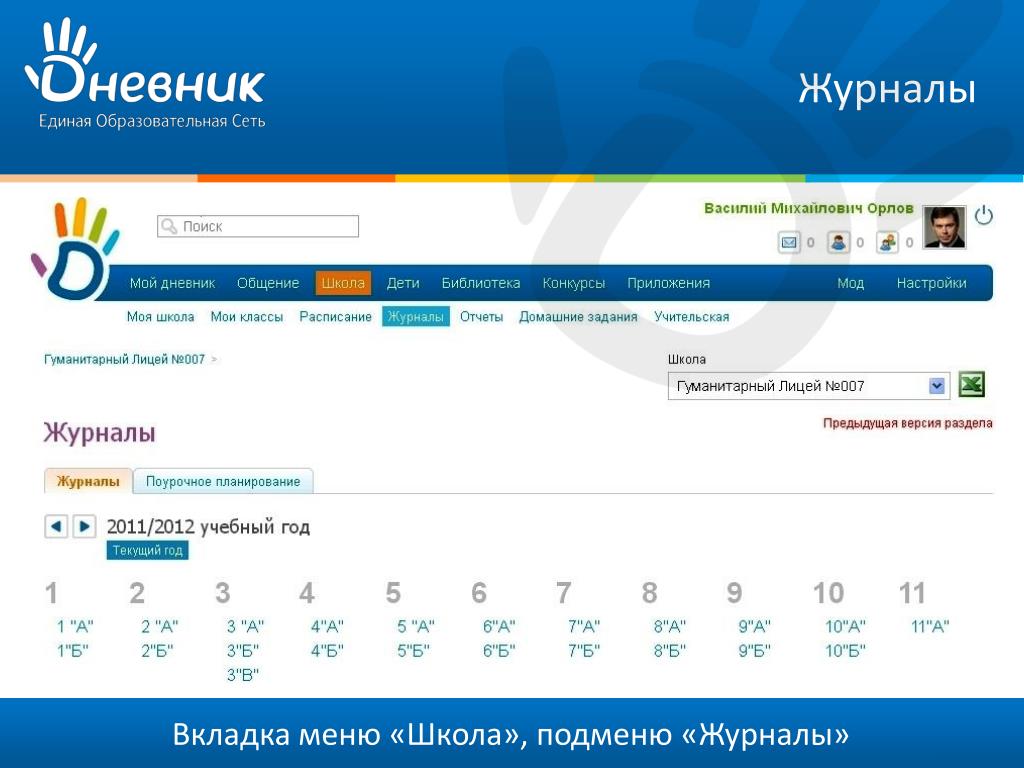Screen dimensions: 1024x768
Task: Open journal for class 8"Б"
Action: click(670, 650)
